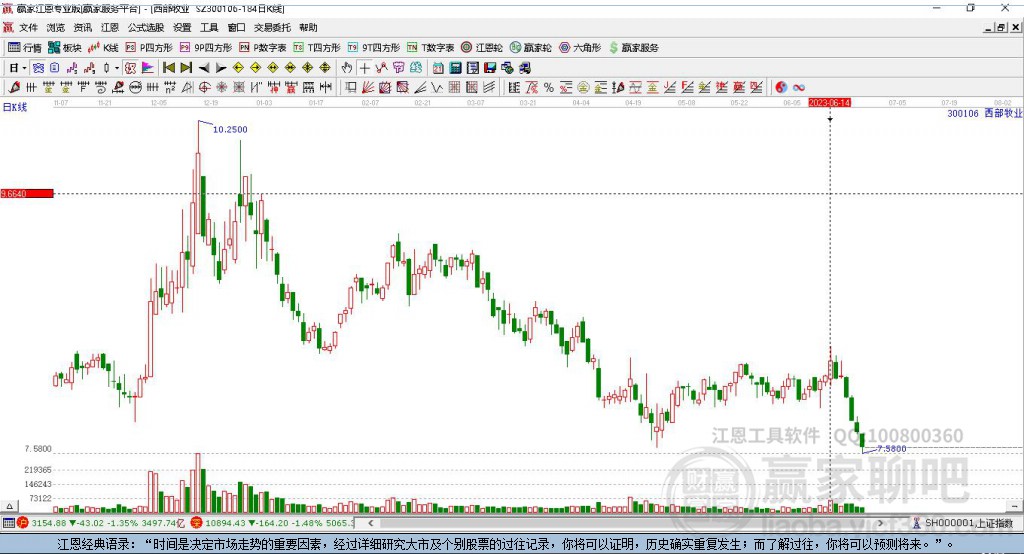Open the 交易委托 menu
The height and width of the screenshot is (554, 1024).
[x=272, y=27]
